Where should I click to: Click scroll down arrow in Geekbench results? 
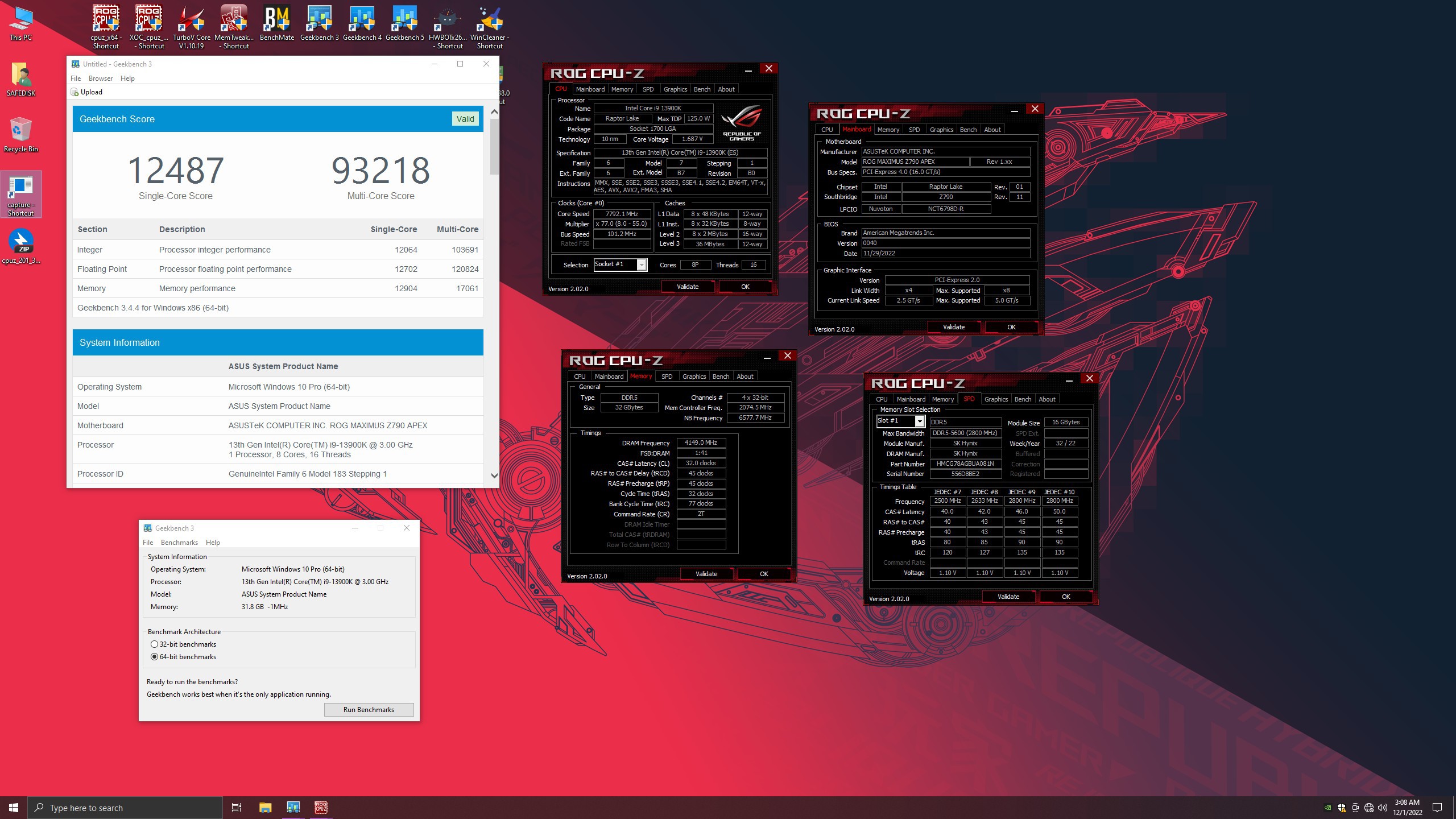click(494, 476)
